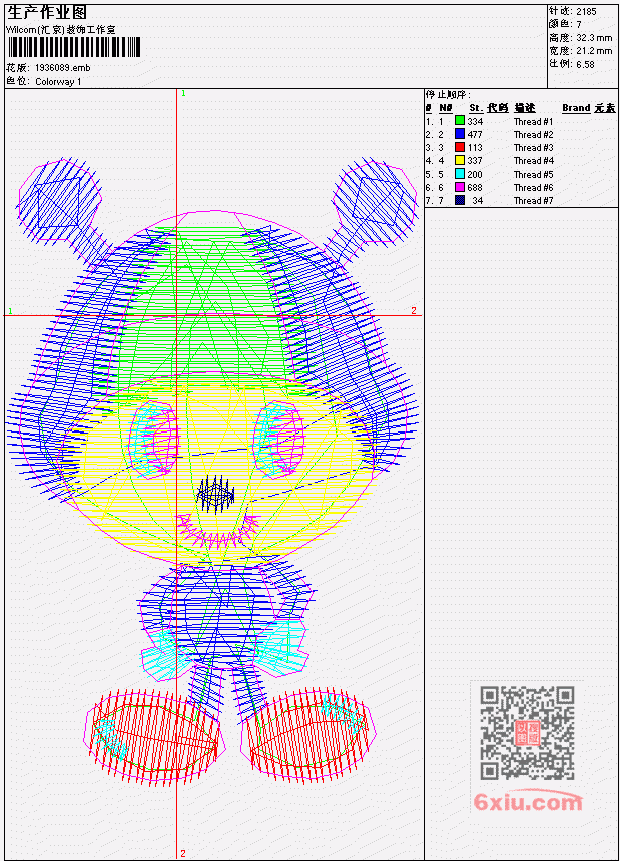620x861 pixels.
Task: Click the '停止顺序:' stop sequence heading
Action: (448, 95)
